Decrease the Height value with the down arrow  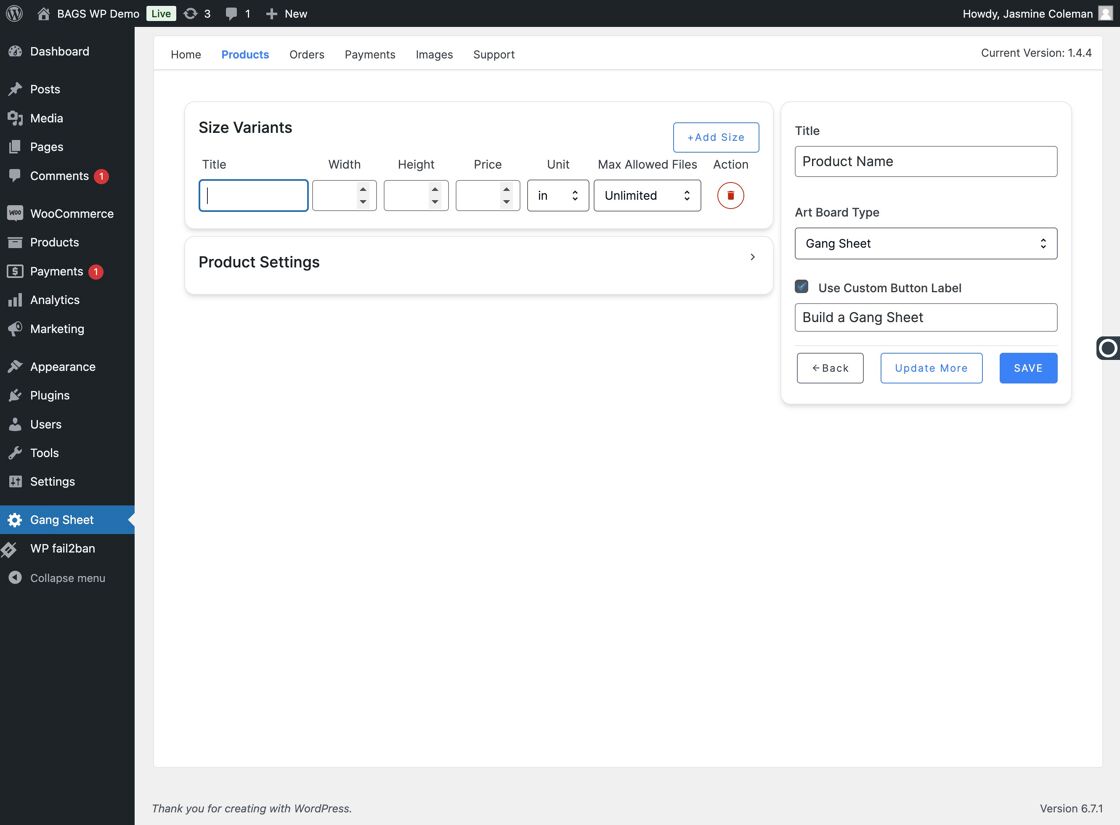[434, 202]
